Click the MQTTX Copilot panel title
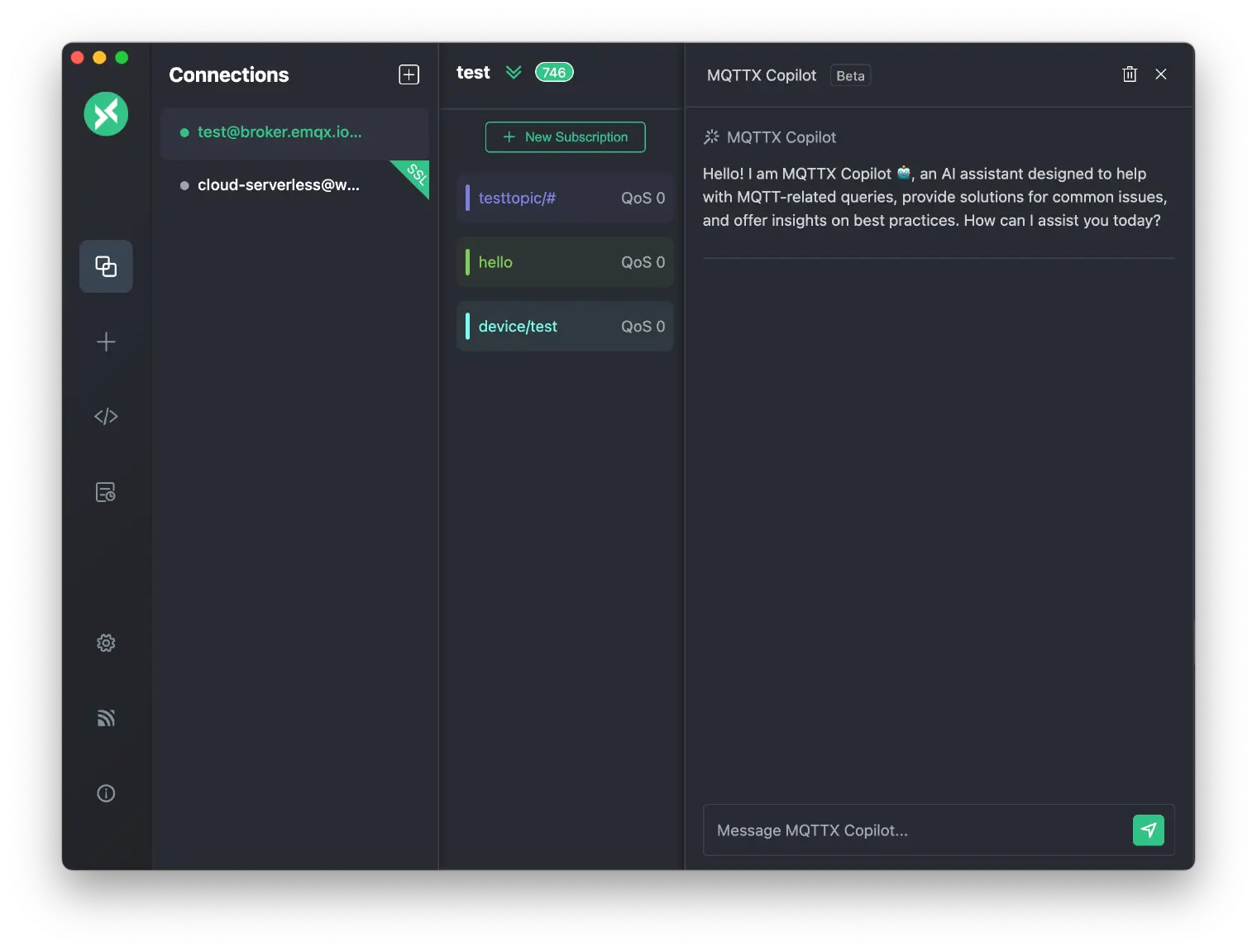Image resolution: width=1257 pixels, height=952 pixels. 762,75
